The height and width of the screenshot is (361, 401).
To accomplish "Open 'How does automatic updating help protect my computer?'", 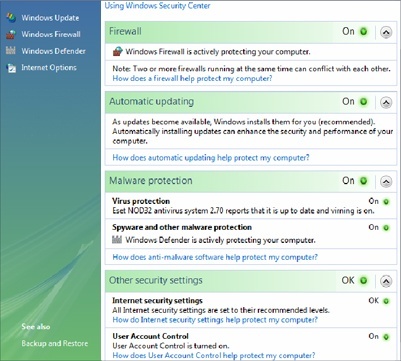I will point(211,157).
